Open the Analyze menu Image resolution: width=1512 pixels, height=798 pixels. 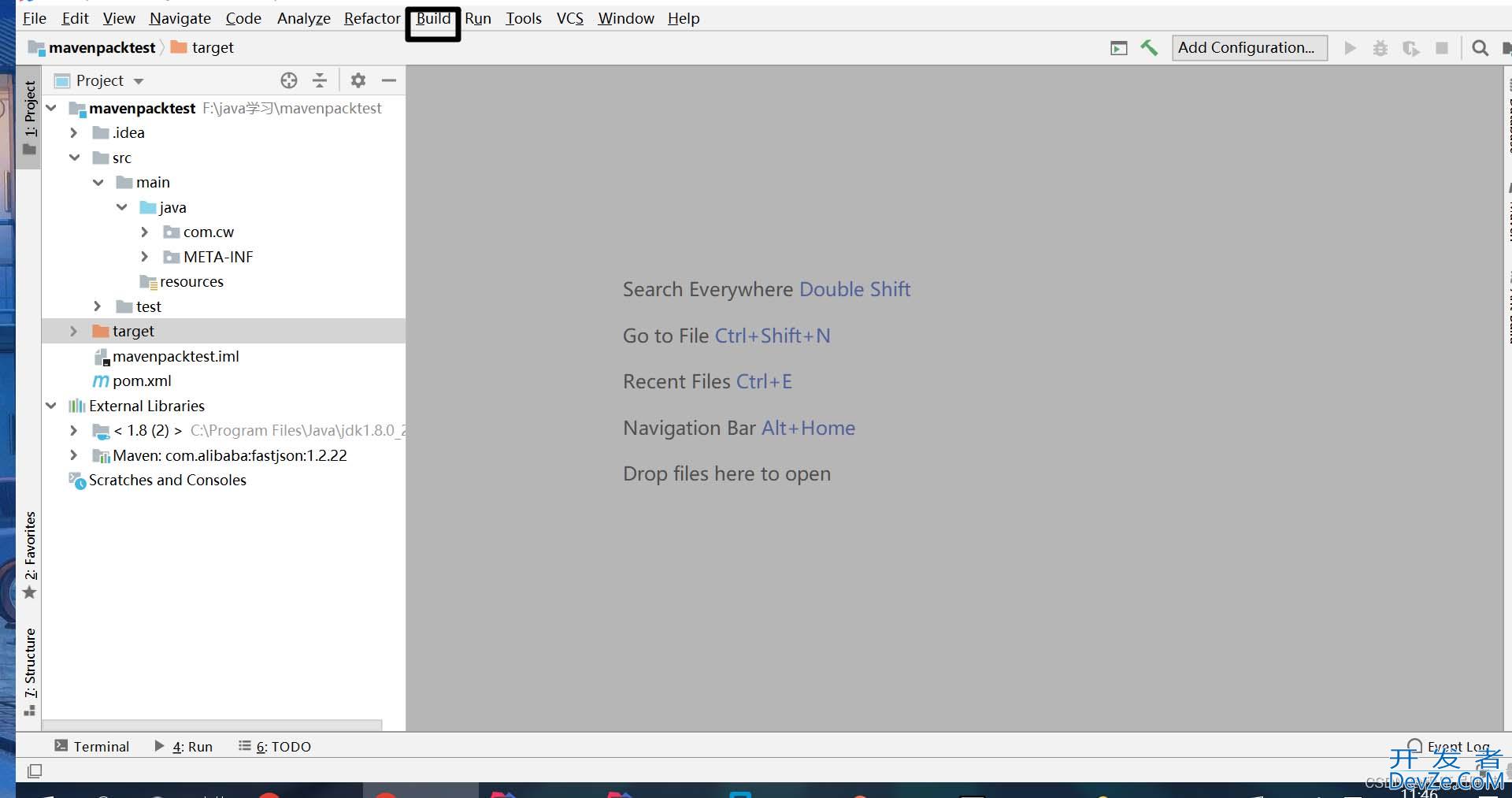[x=304, y=18]
